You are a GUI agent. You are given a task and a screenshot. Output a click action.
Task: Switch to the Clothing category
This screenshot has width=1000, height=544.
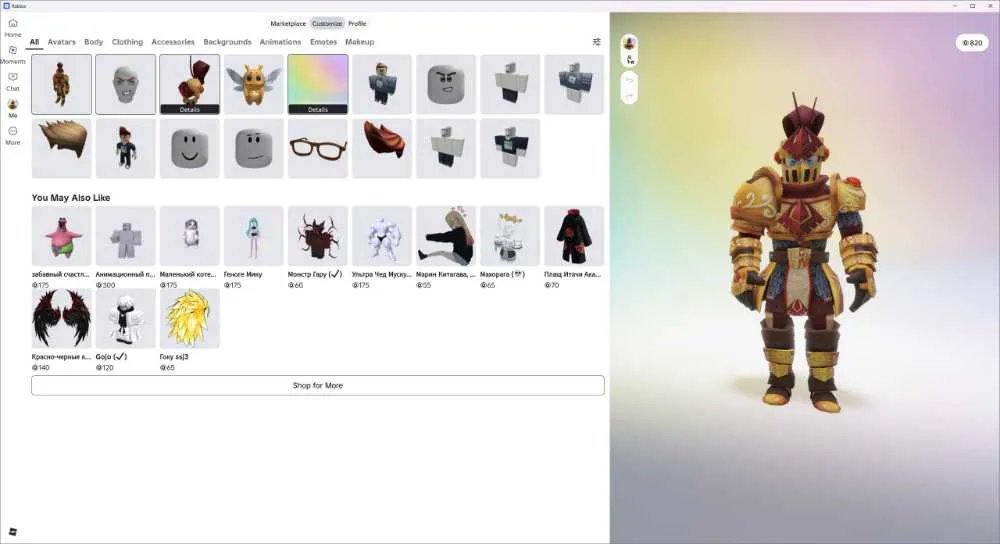127,41
